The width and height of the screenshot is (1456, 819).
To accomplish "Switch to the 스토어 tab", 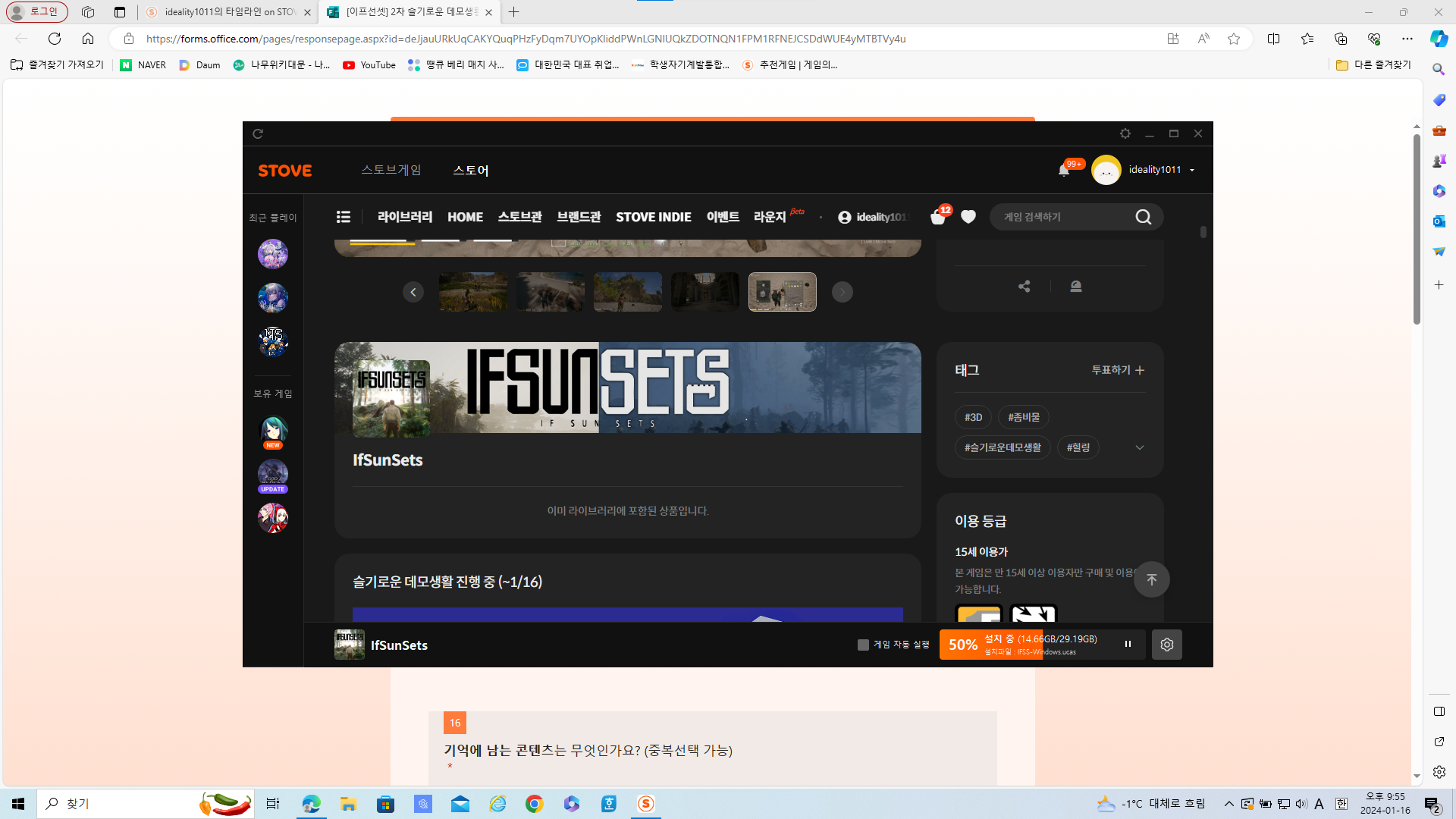I will pyautogui.click(x=471, y=171).
